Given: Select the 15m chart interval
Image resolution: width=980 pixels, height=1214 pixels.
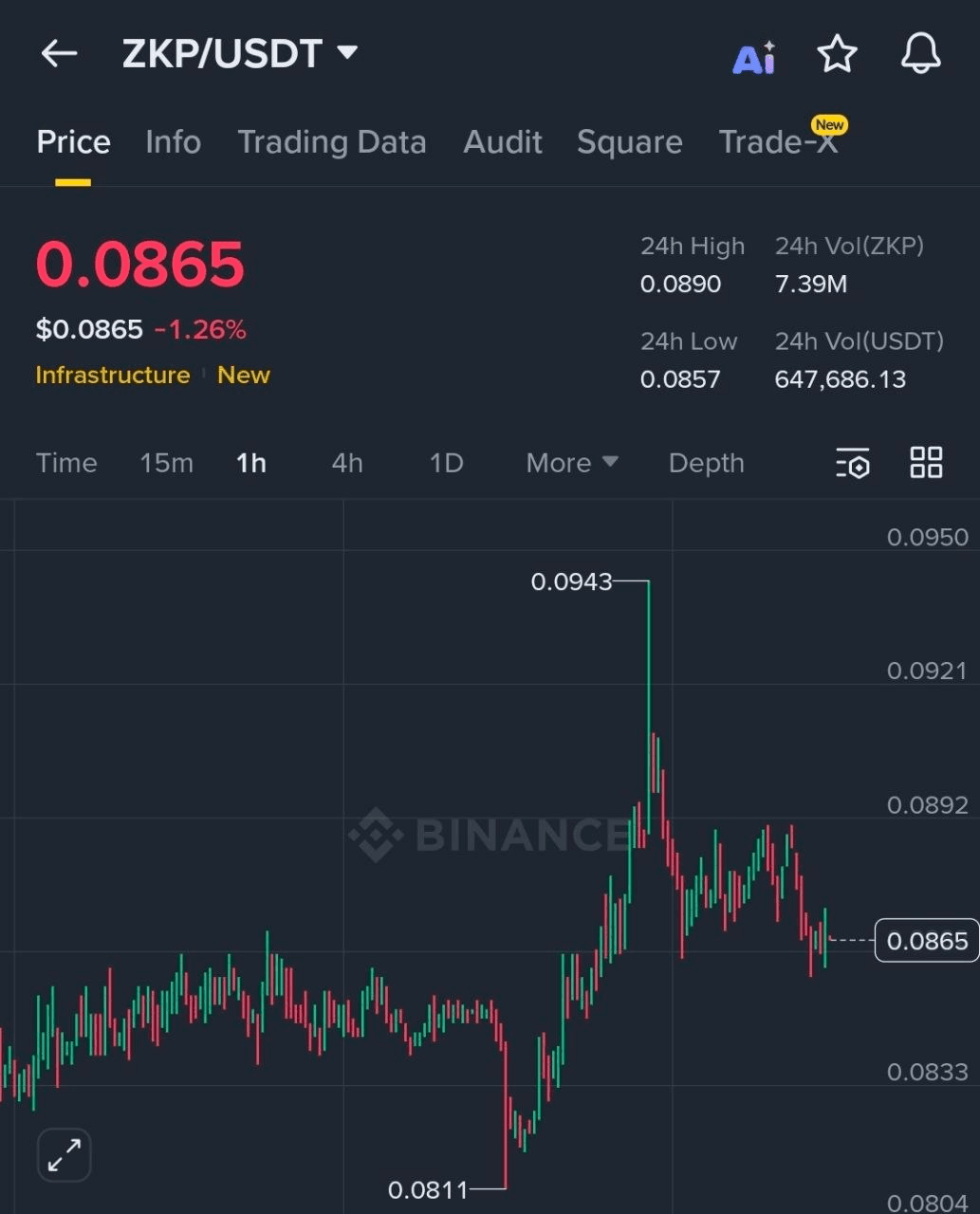Looking at the screenshot, I should pos(166,463).
